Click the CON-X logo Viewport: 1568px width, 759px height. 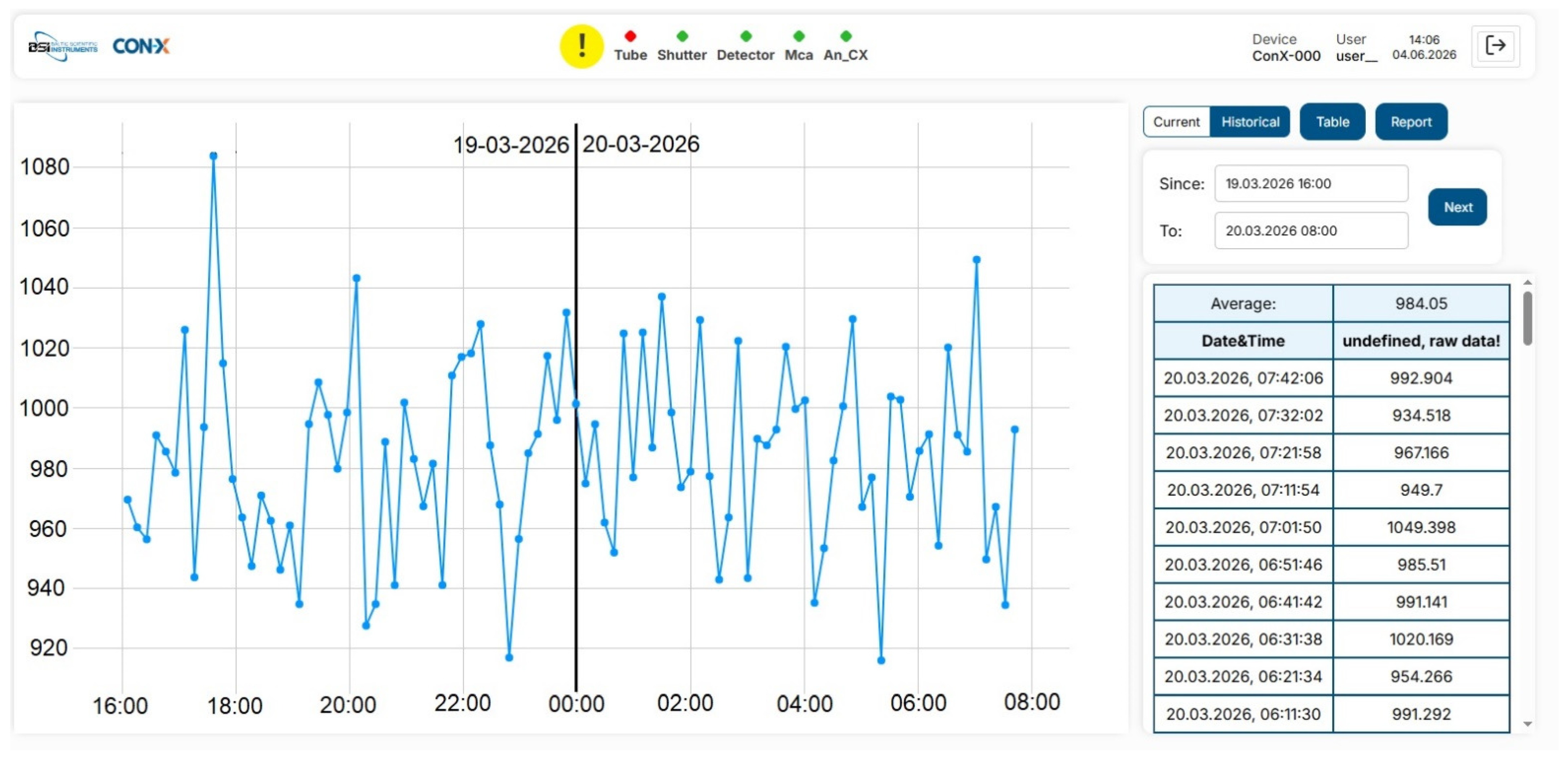pyautogui.click(x=141, y=46)
